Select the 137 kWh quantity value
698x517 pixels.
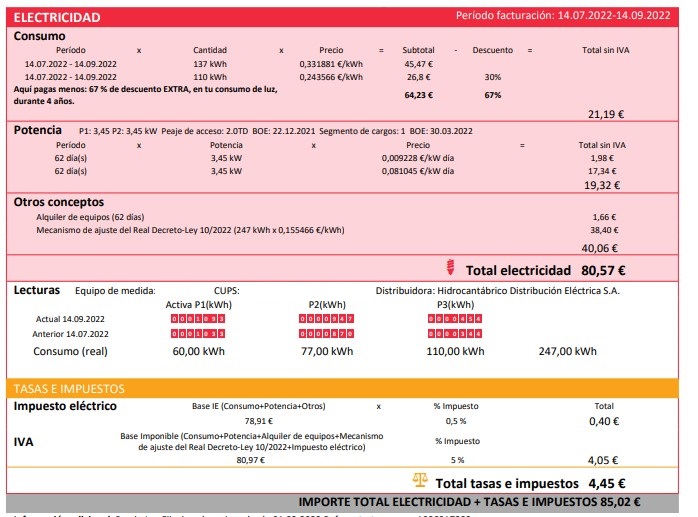point(210,64)
